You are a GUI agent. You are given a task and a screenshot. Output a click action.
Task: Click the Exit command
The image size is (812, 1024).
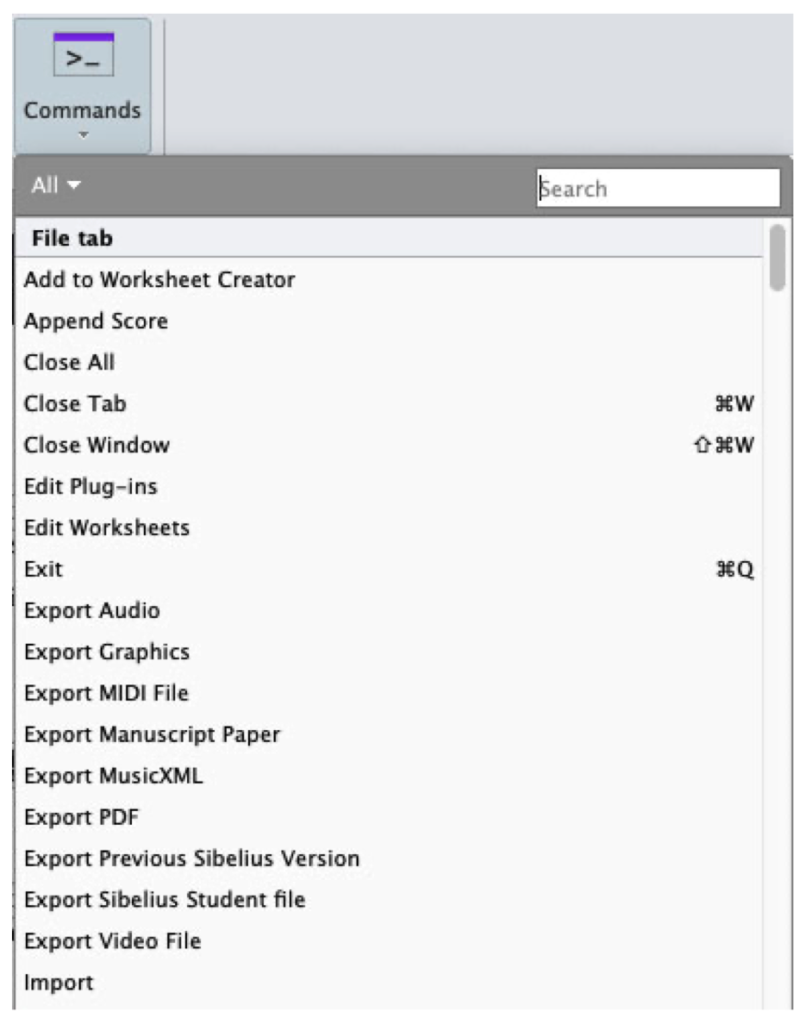(43, 569)
